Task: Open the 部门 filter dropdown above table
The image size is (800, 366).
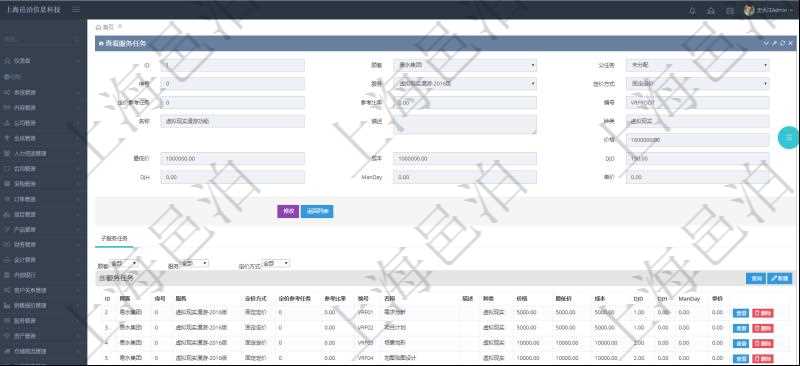Action: click(124, 263)
